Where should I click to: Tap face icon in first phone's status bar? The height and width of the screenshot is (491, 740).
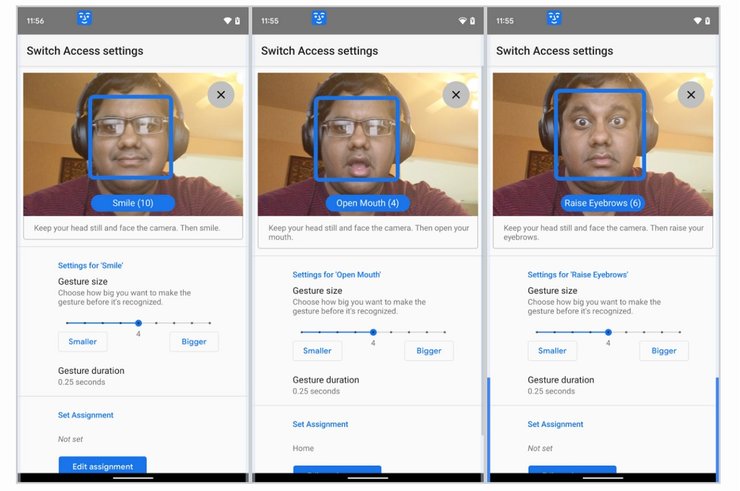[x=85, y=18]
